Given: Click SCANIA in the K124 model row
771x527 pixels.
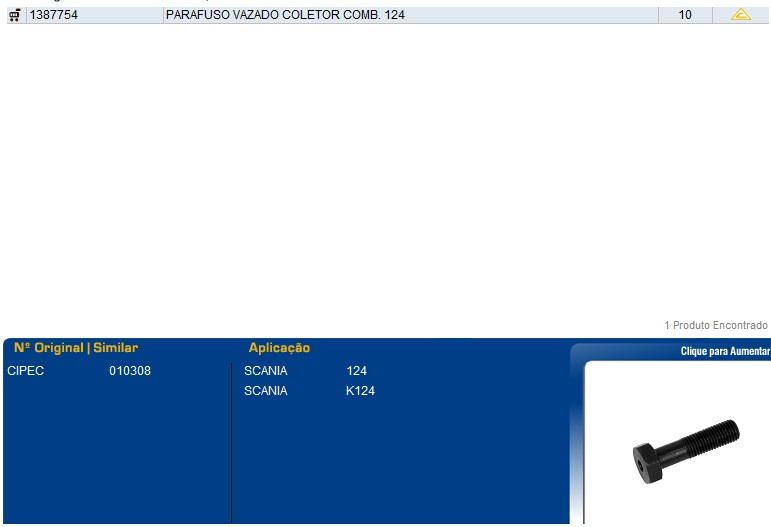Looking at the screenshot, I should click(265, 391).
